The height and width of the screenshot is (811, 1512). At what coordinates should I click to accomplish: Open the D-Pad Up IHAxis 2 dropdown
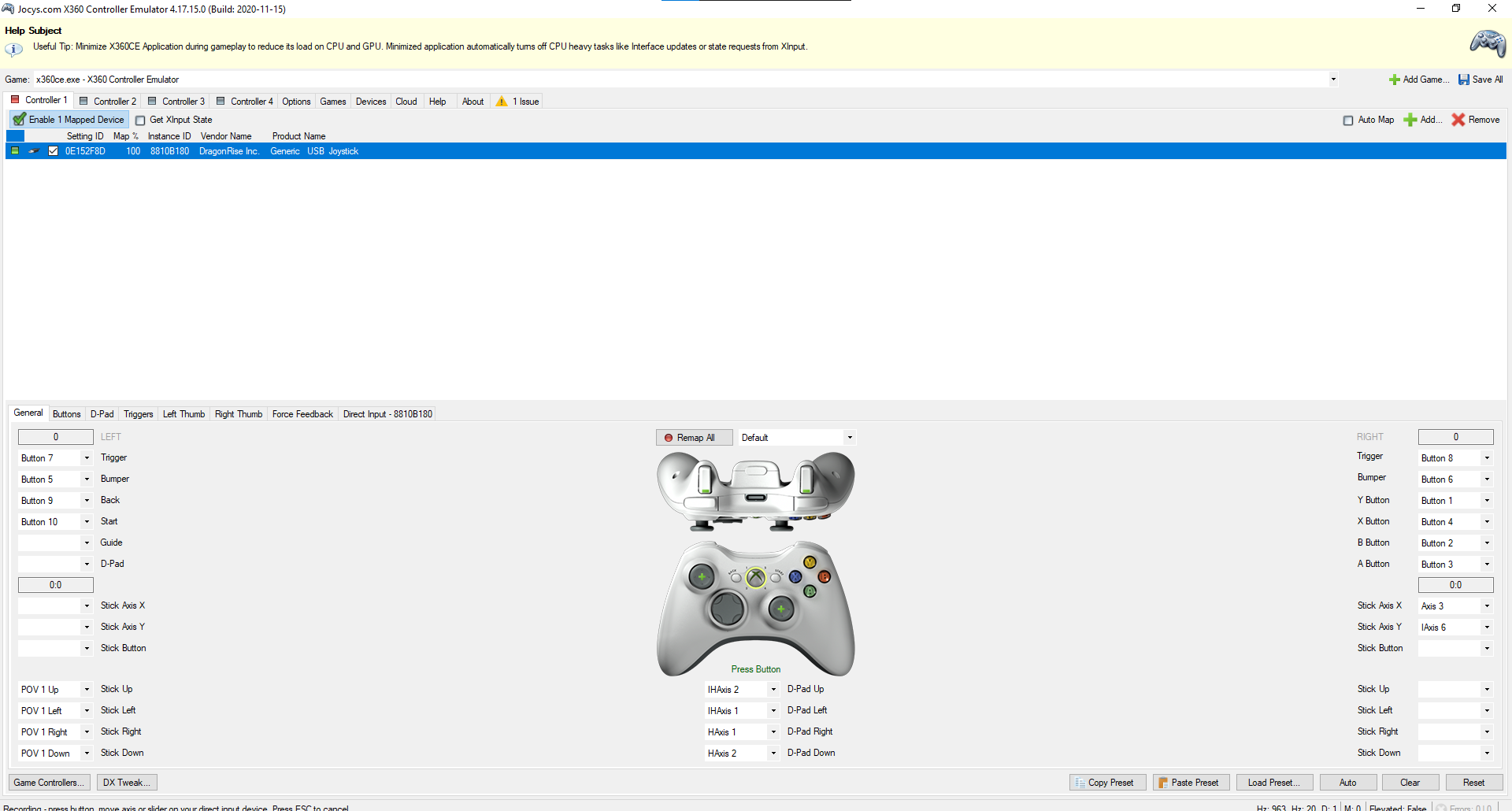[x=773, y=690]
